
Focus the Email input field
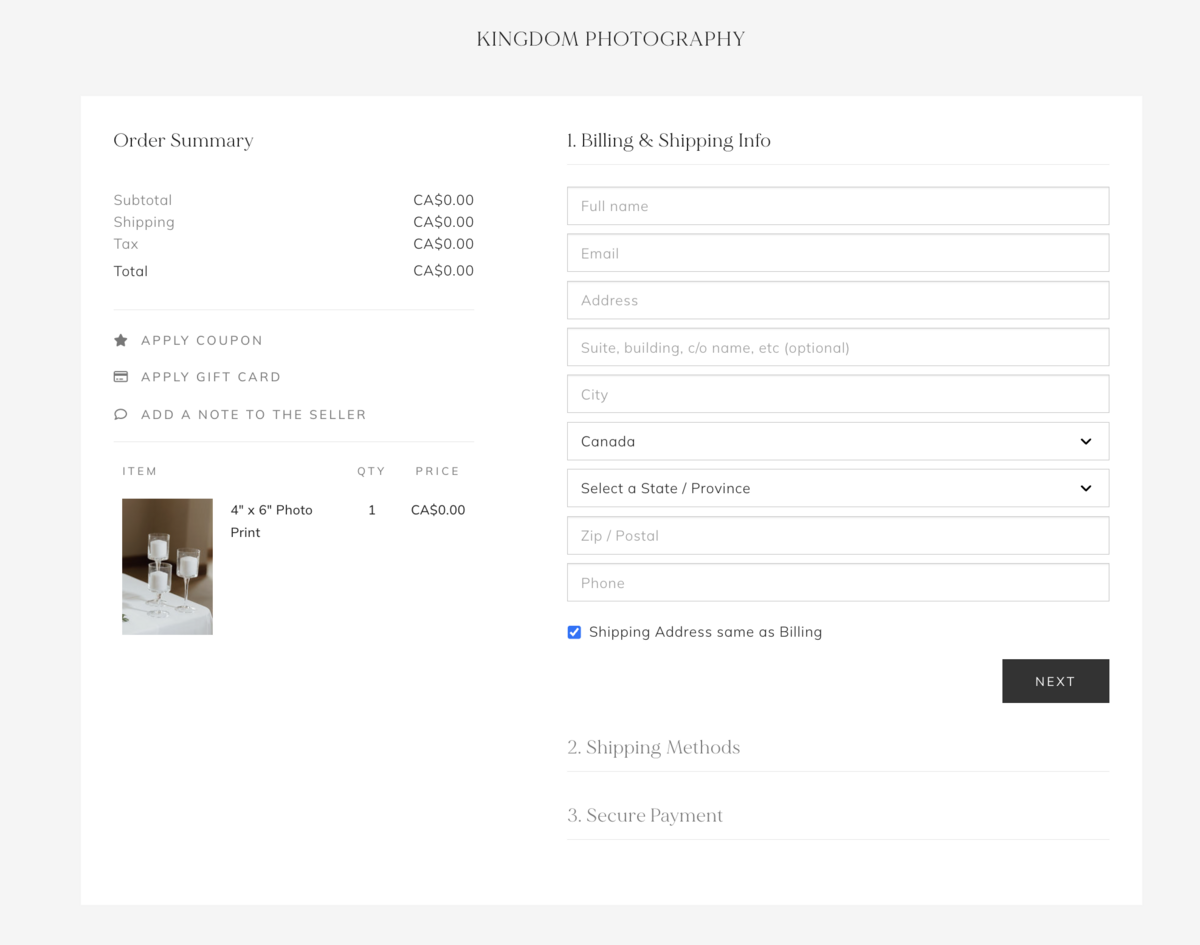[x=837, y=253]
